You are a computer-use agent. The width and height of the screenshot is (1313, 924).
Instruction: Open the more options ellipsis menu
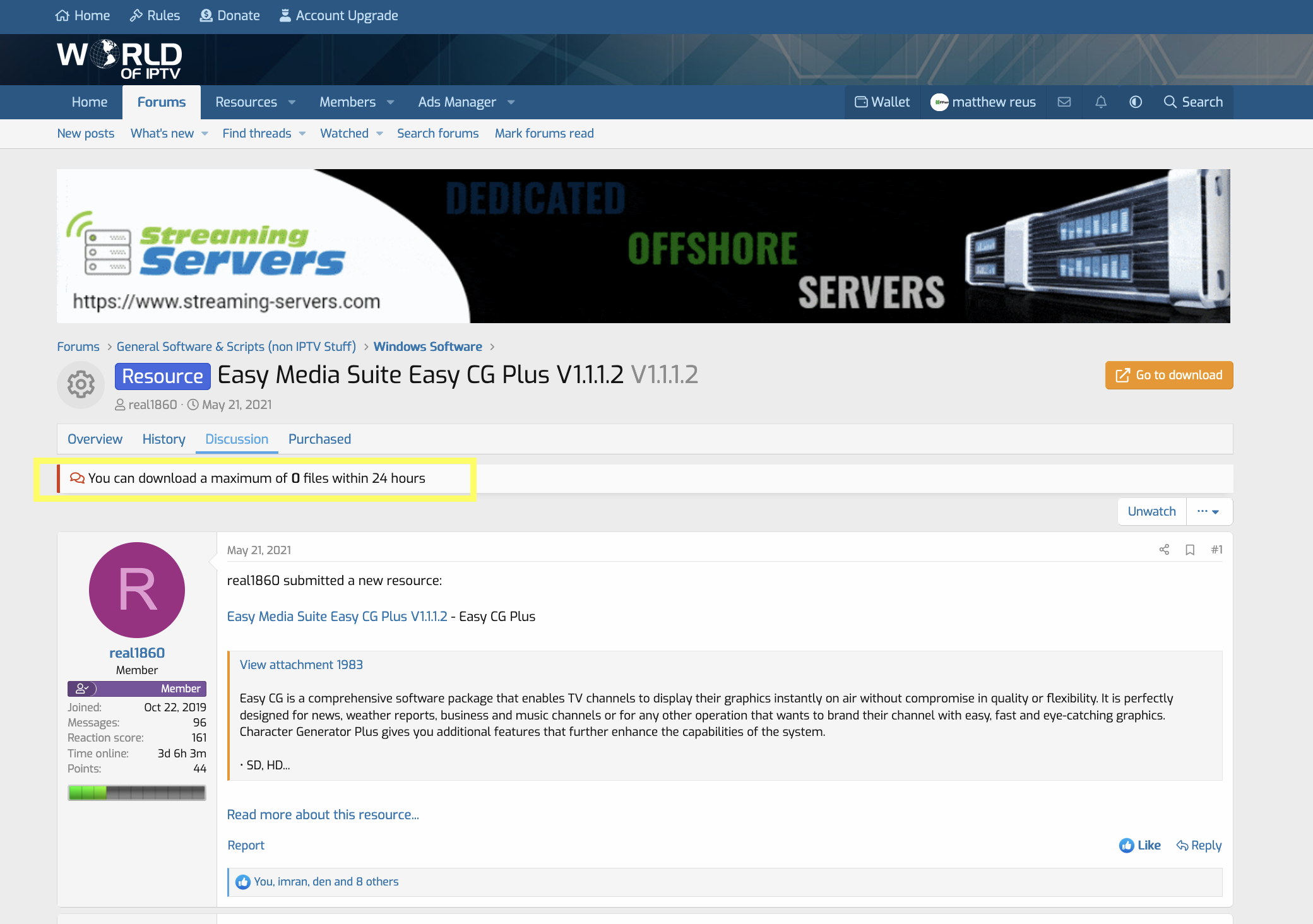pyautogui.click(x=1209, y=511)
